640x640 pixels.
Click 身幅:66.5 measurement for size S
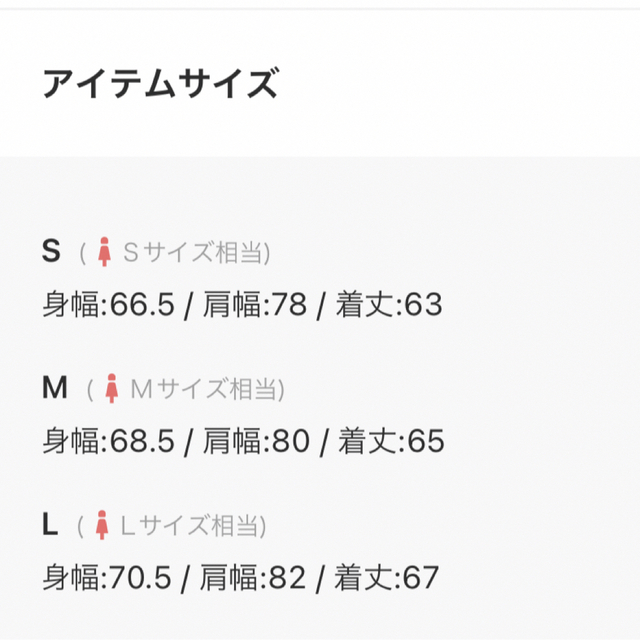109,304
